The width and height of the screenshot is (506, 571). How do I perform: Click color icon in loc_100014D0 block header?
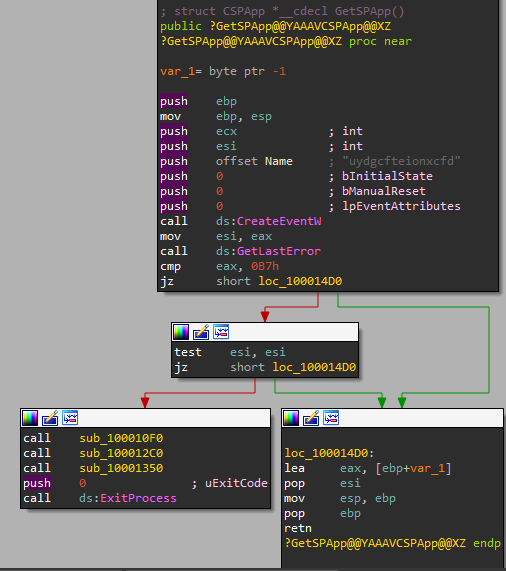(291, 418)
